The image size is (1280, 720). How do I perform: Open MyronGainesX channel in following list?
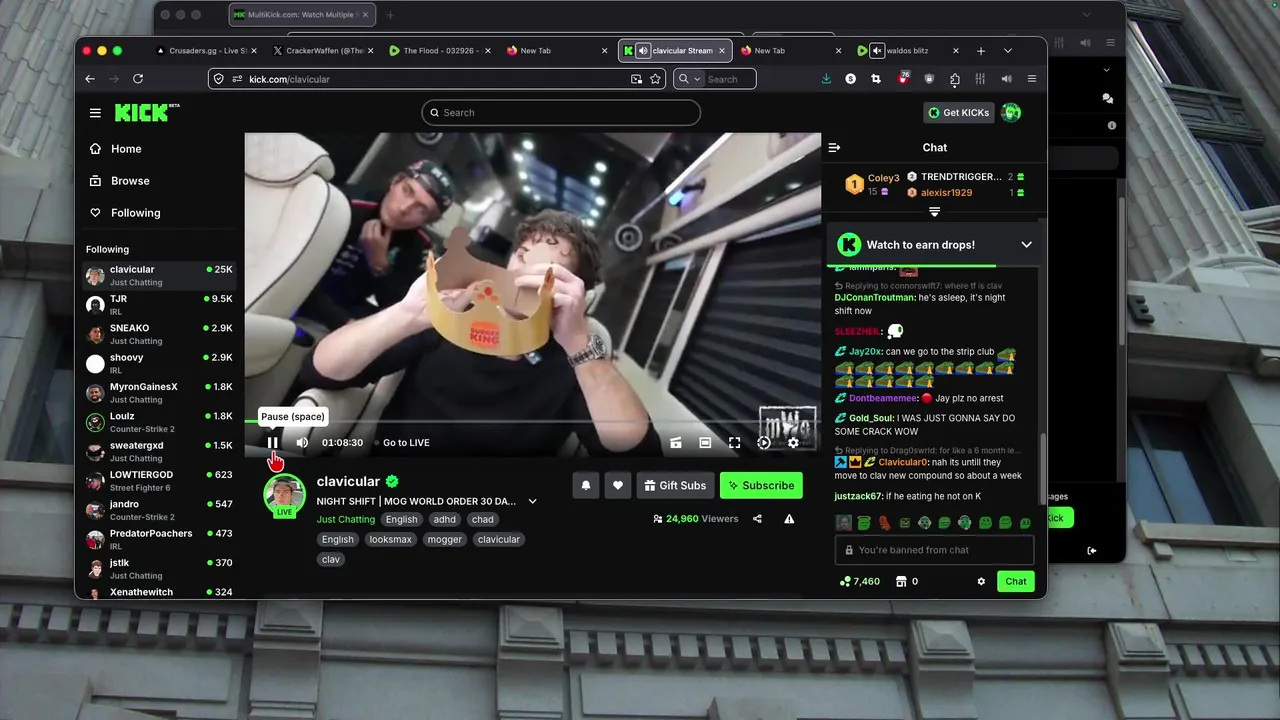click(x=160, y=393)
